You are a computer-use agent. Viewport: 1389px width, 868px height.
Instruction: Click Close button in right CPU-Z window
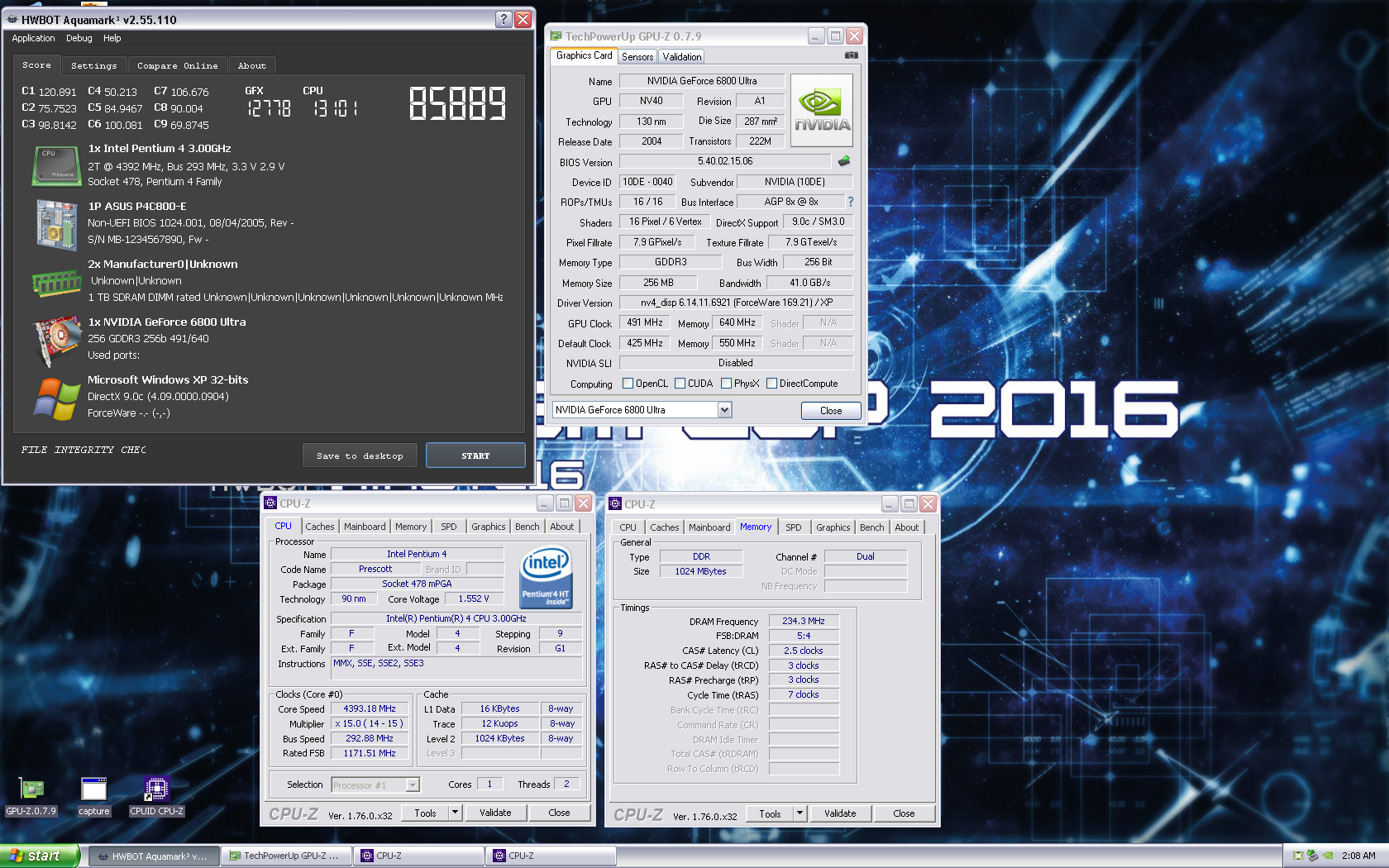coord(904,813)
